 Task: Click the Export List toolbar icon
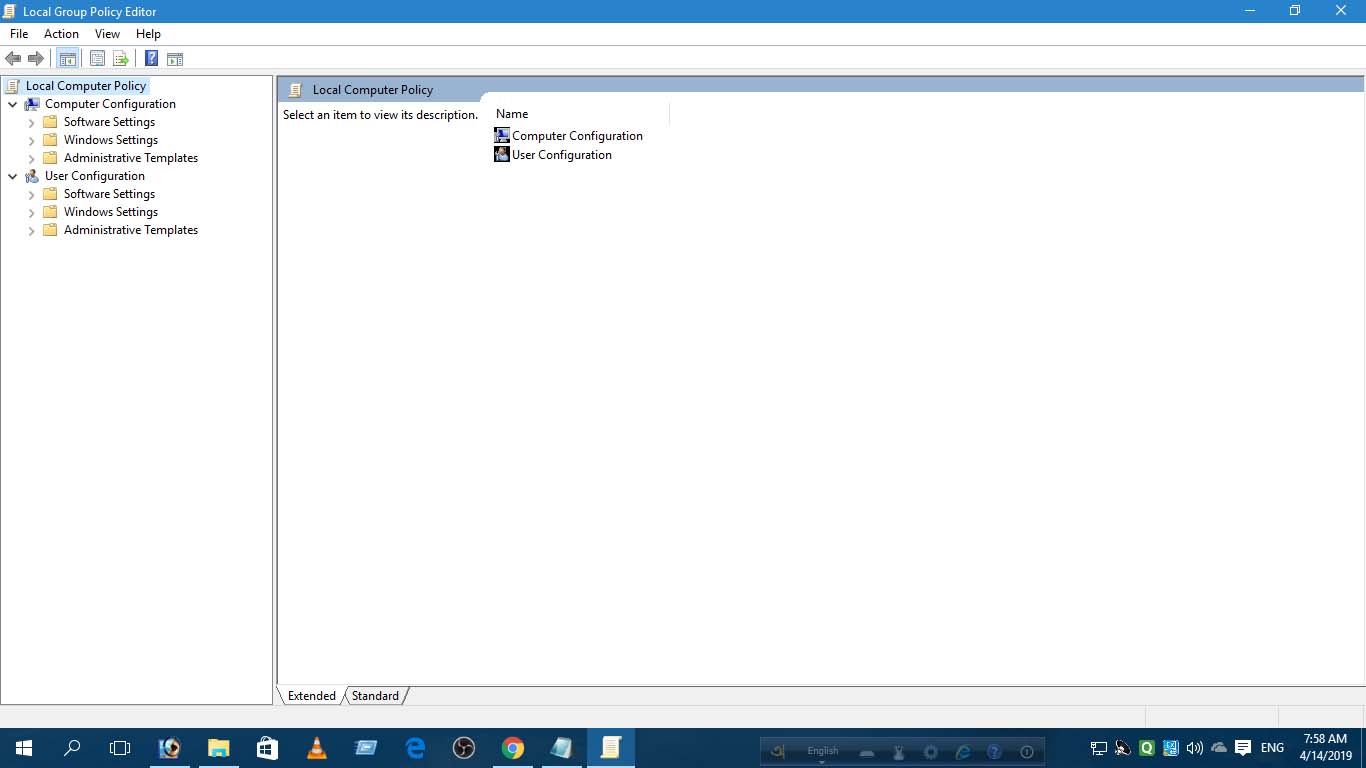(121, 58)
